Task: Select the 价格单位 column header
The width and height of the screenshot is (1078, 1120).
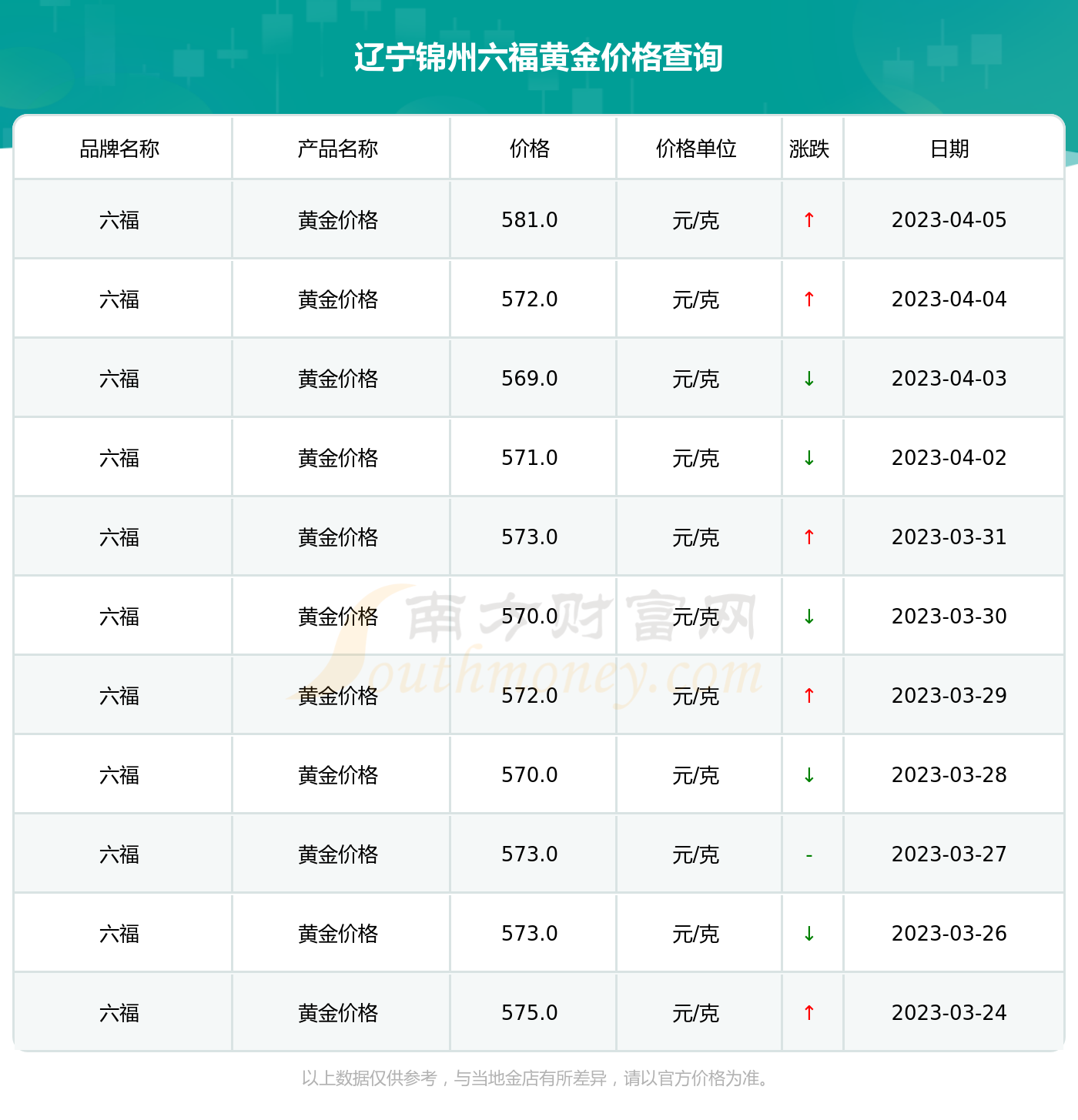Action: click(x=696, y=149)
